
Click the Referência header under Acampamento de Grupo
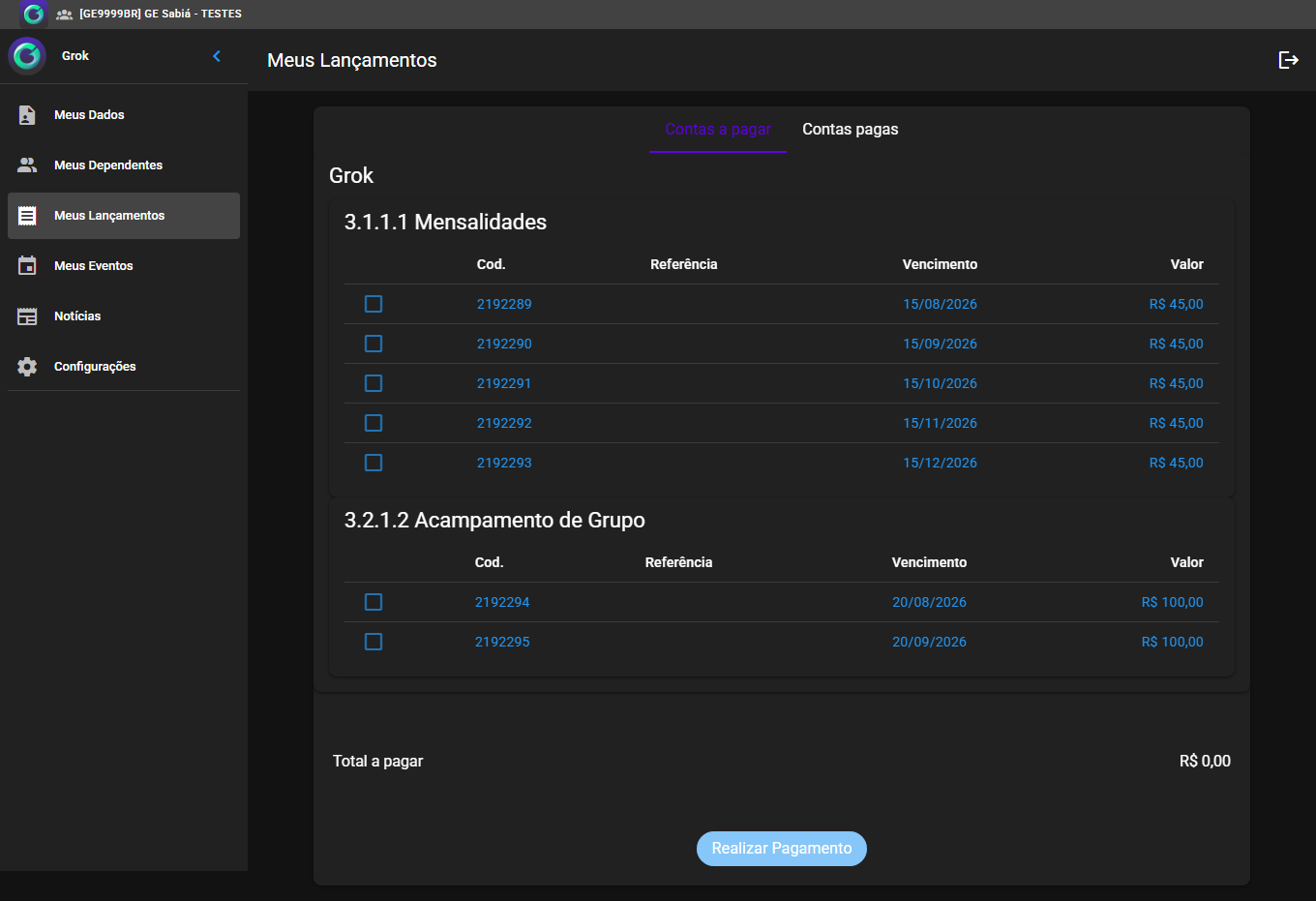(678, 562)
